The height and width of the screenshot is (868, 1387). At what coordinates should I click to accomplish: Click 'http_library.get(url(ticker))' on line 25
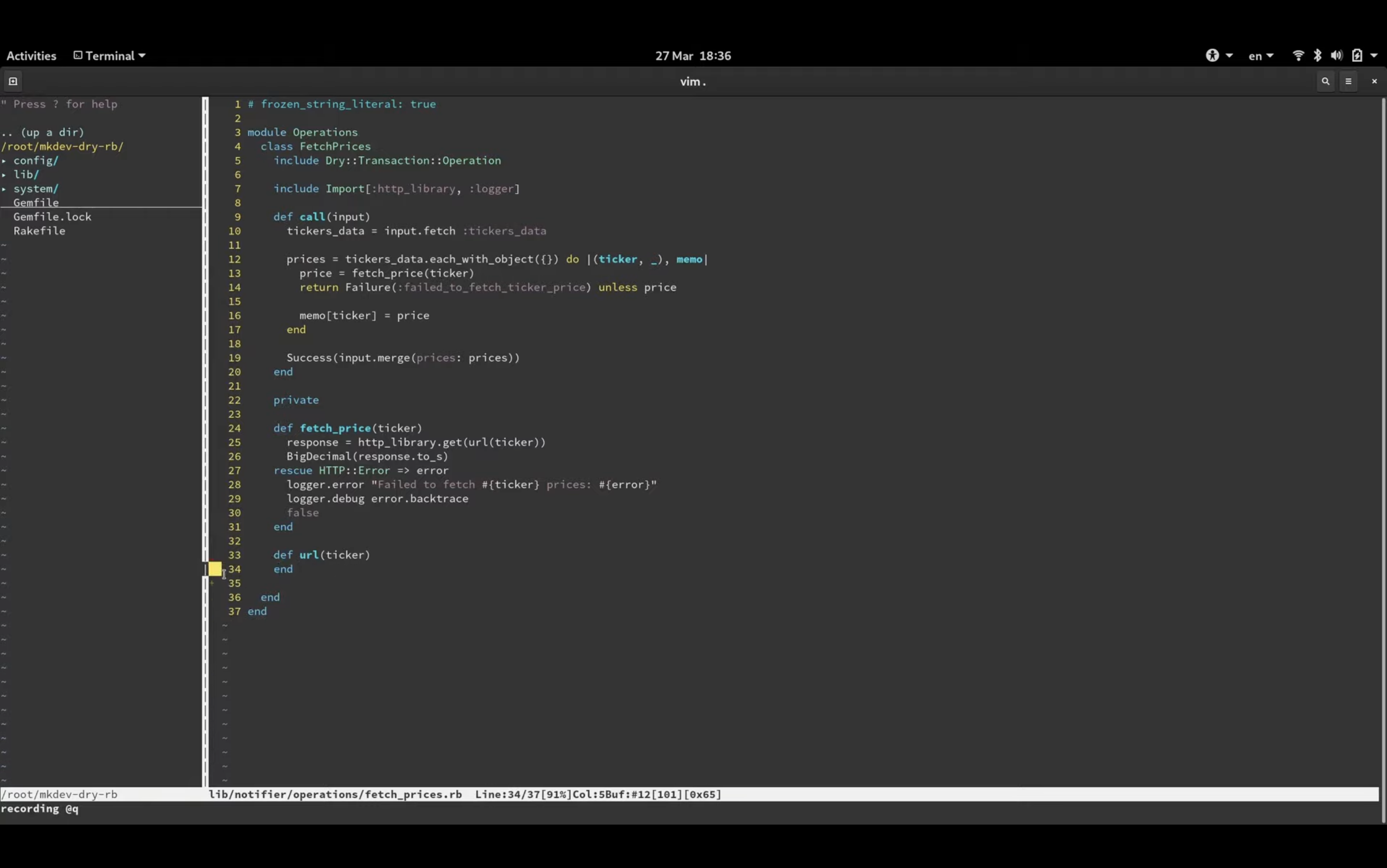click(x=452, y=442)
